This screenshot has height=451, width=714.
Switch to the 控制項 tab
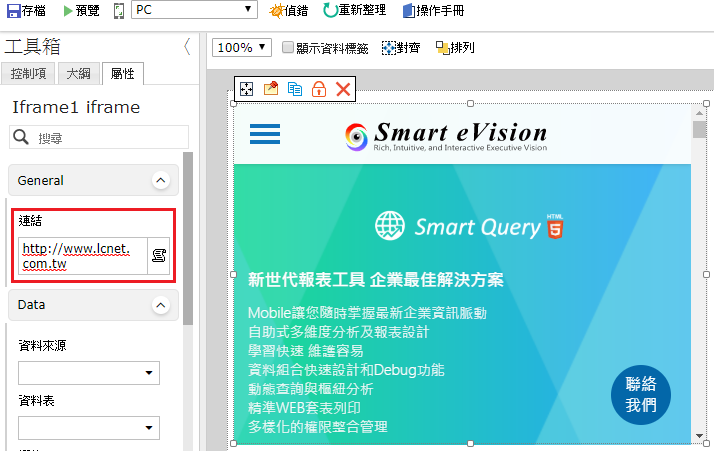(x=28, y=73)
